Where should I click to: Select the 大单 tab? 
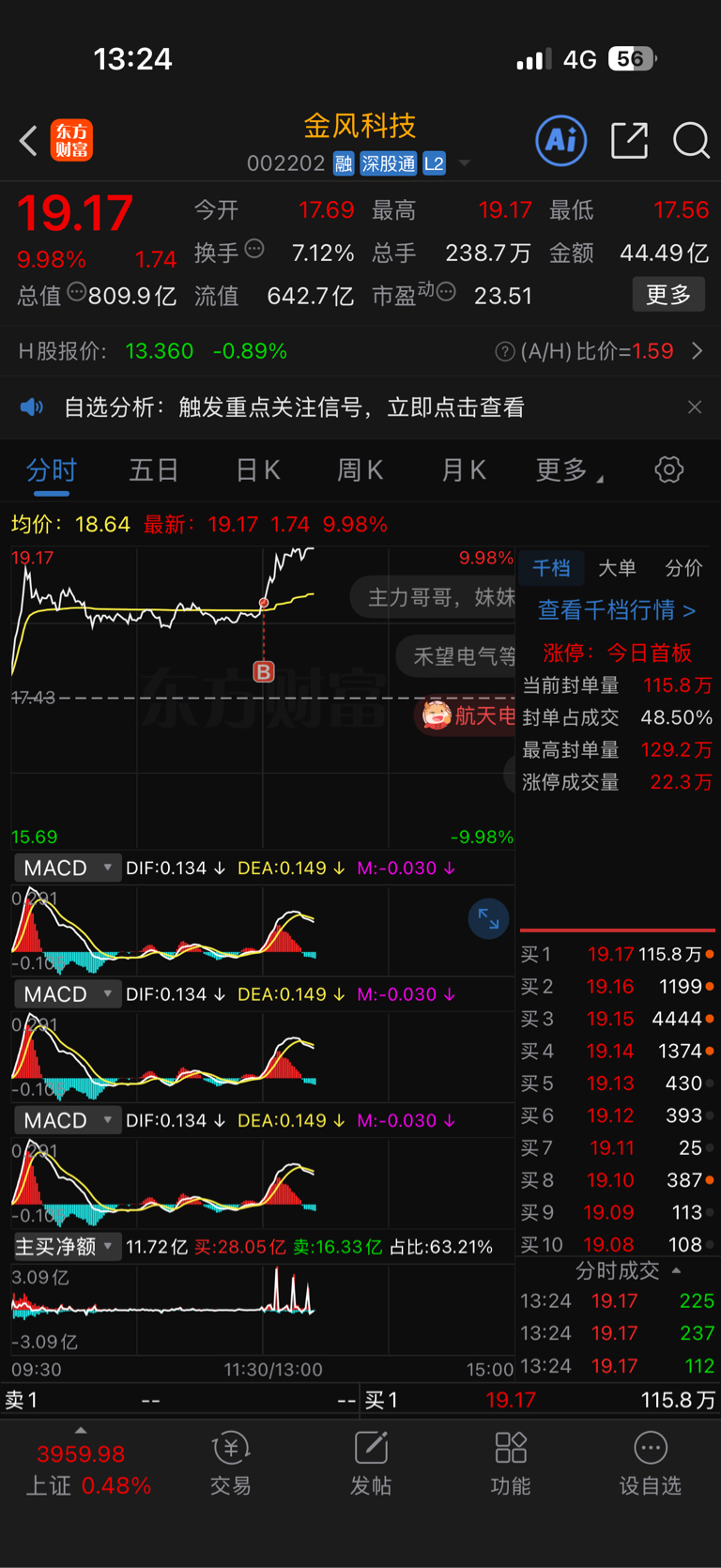pyautogui.click(x=617, y=568)
